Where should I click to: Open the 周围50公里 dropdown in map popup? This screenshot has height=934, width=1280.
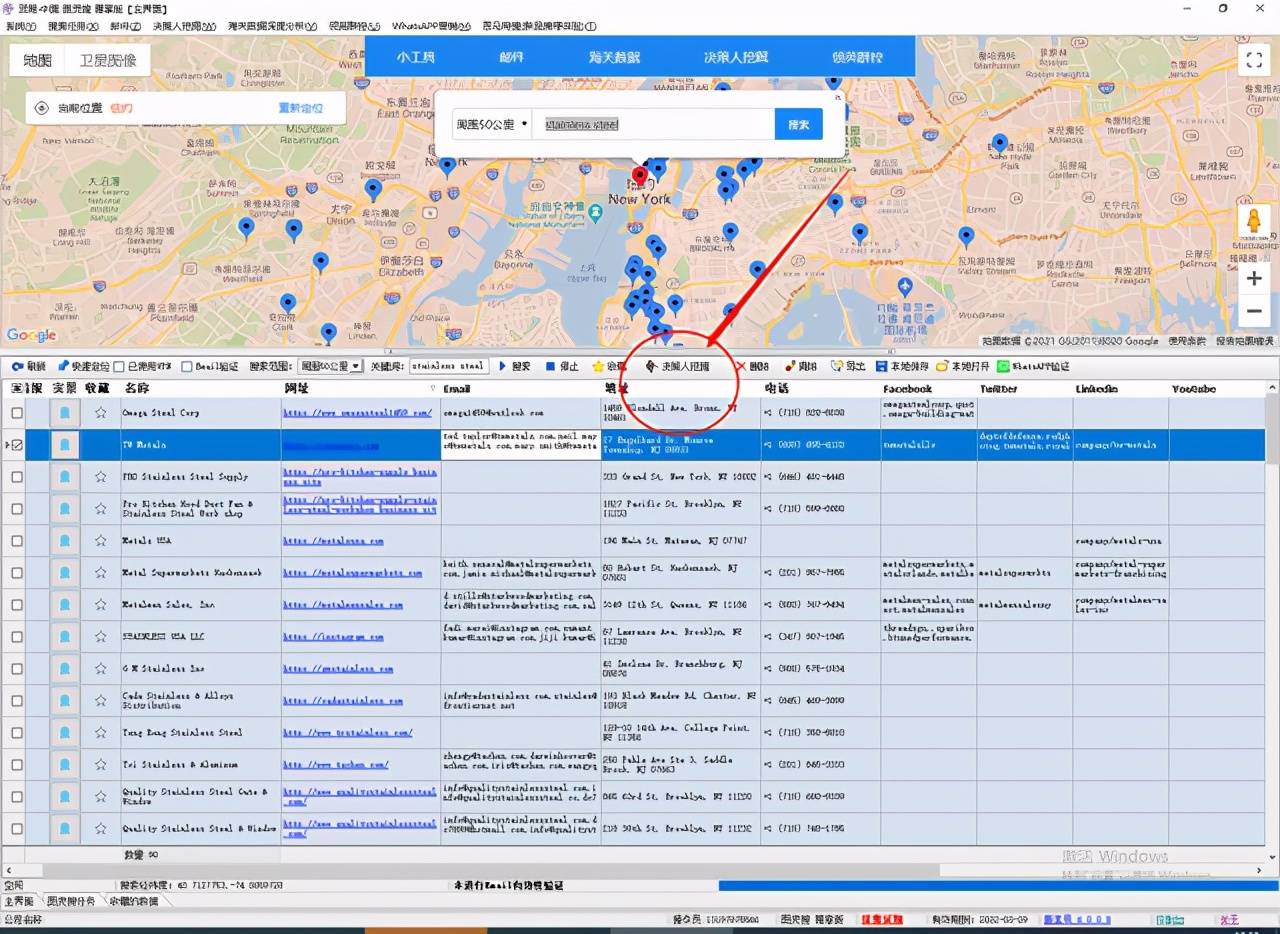pyautogui.click(x=491, y=124)
